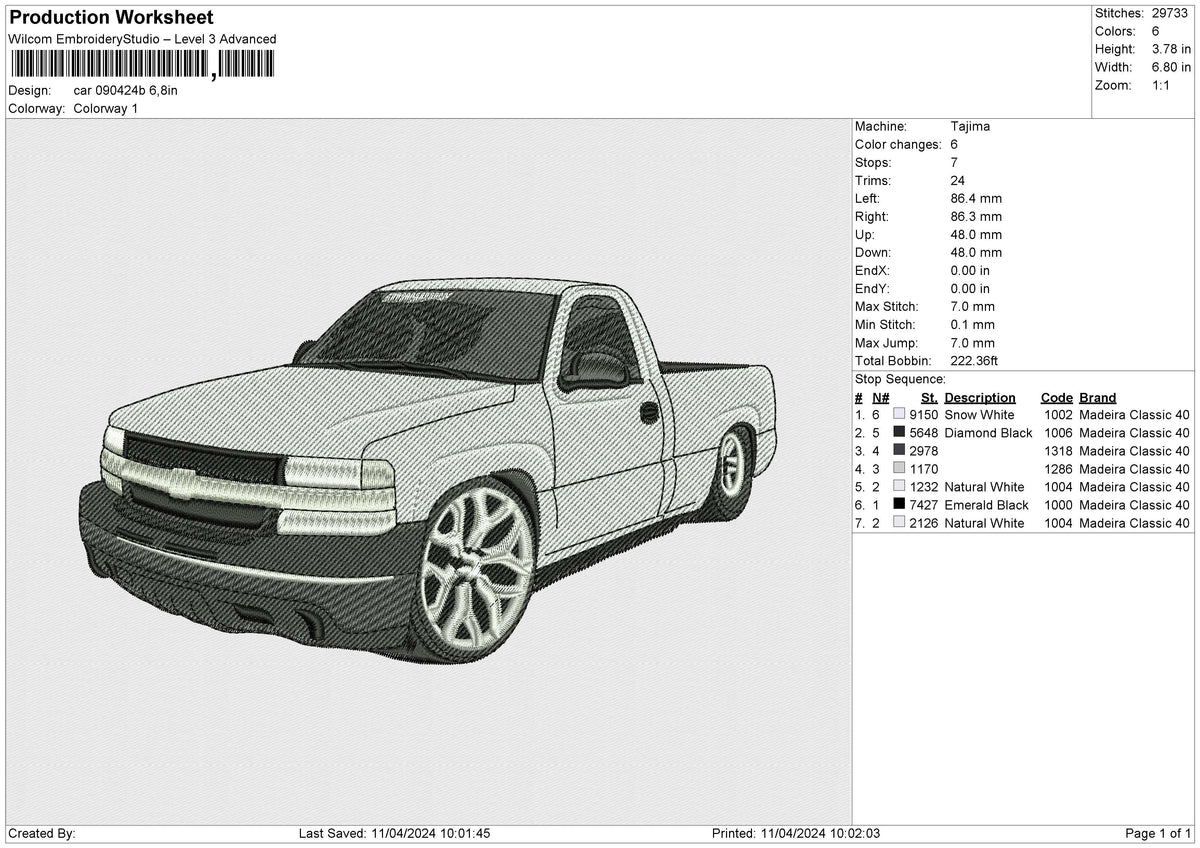Click the 'St.' column header
Image resolution: width=1200 pixels, height=848 pixels.
[x=930, y=397]
